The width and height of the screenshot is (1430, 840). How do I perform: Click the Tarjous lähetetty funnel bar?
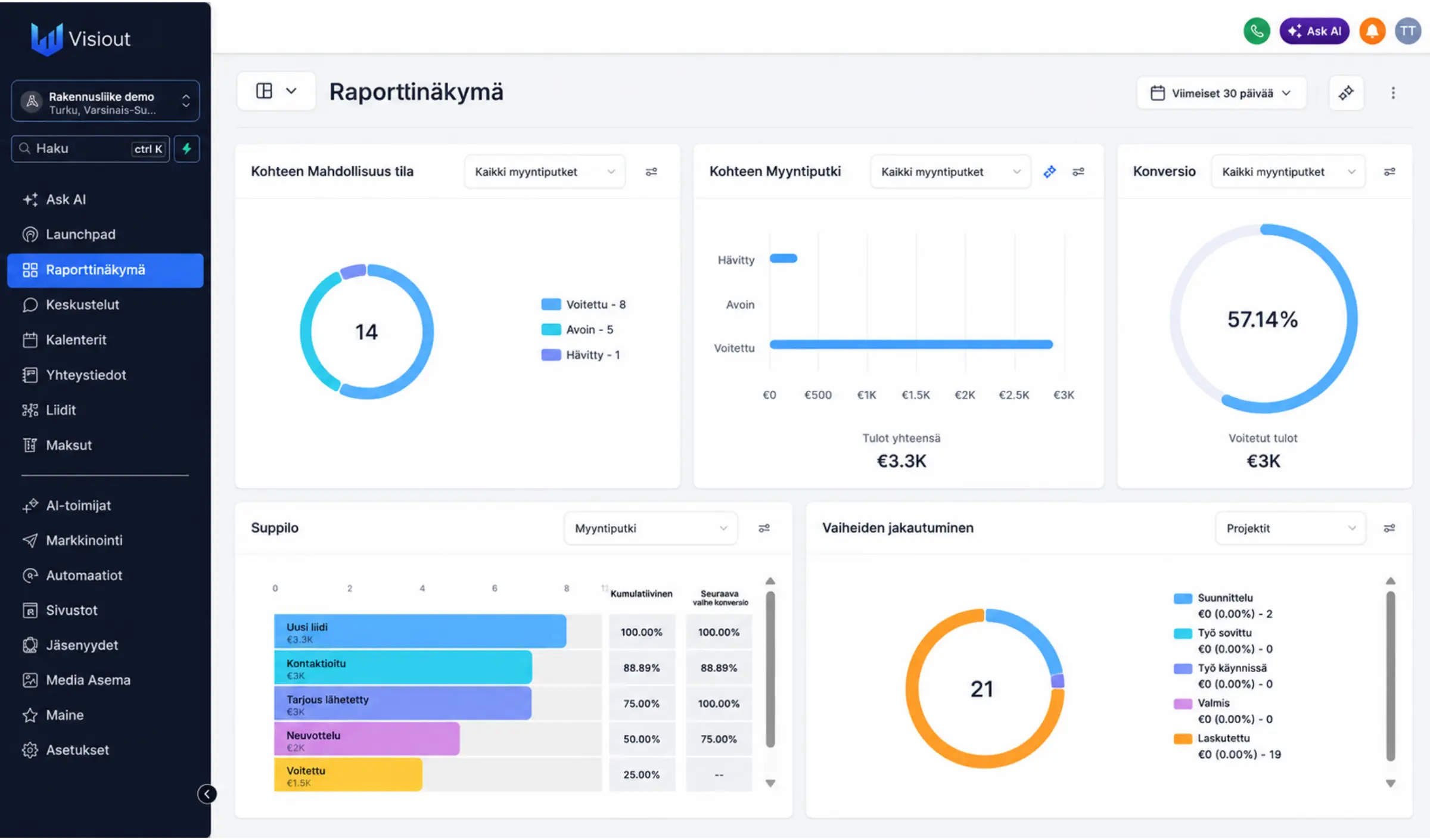403,703
